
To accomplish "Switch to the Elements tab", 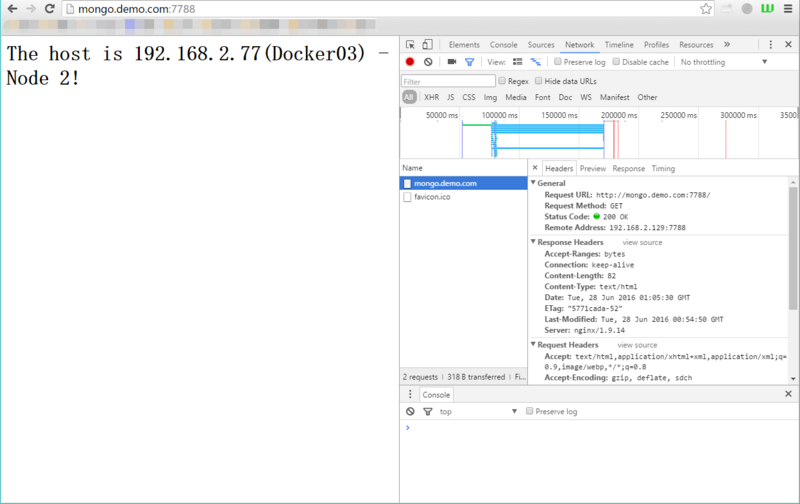I will pyautogui.click(x=464, y=45).
